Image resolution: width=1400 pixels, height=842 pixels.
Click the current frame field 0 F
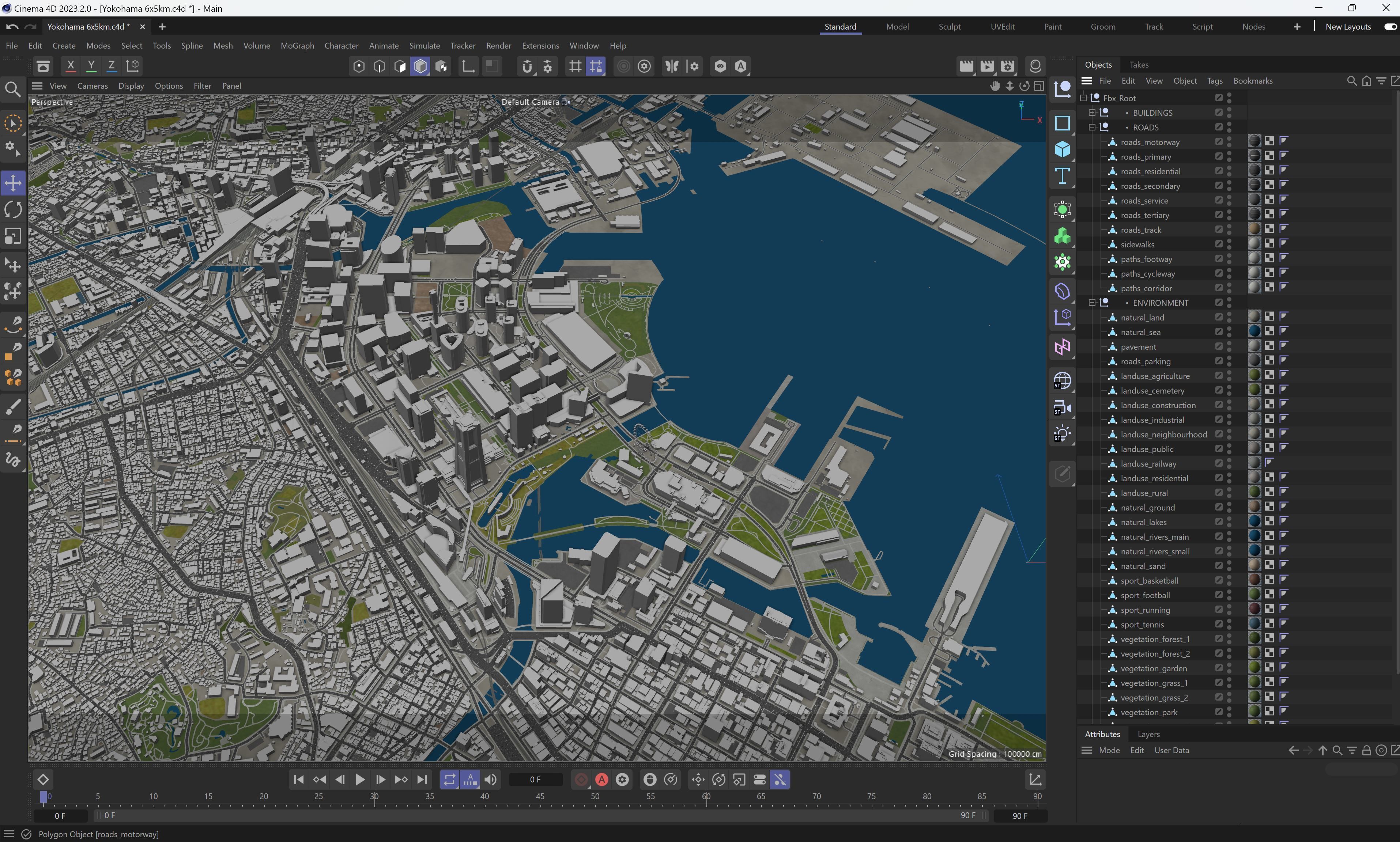click(535, 780)
